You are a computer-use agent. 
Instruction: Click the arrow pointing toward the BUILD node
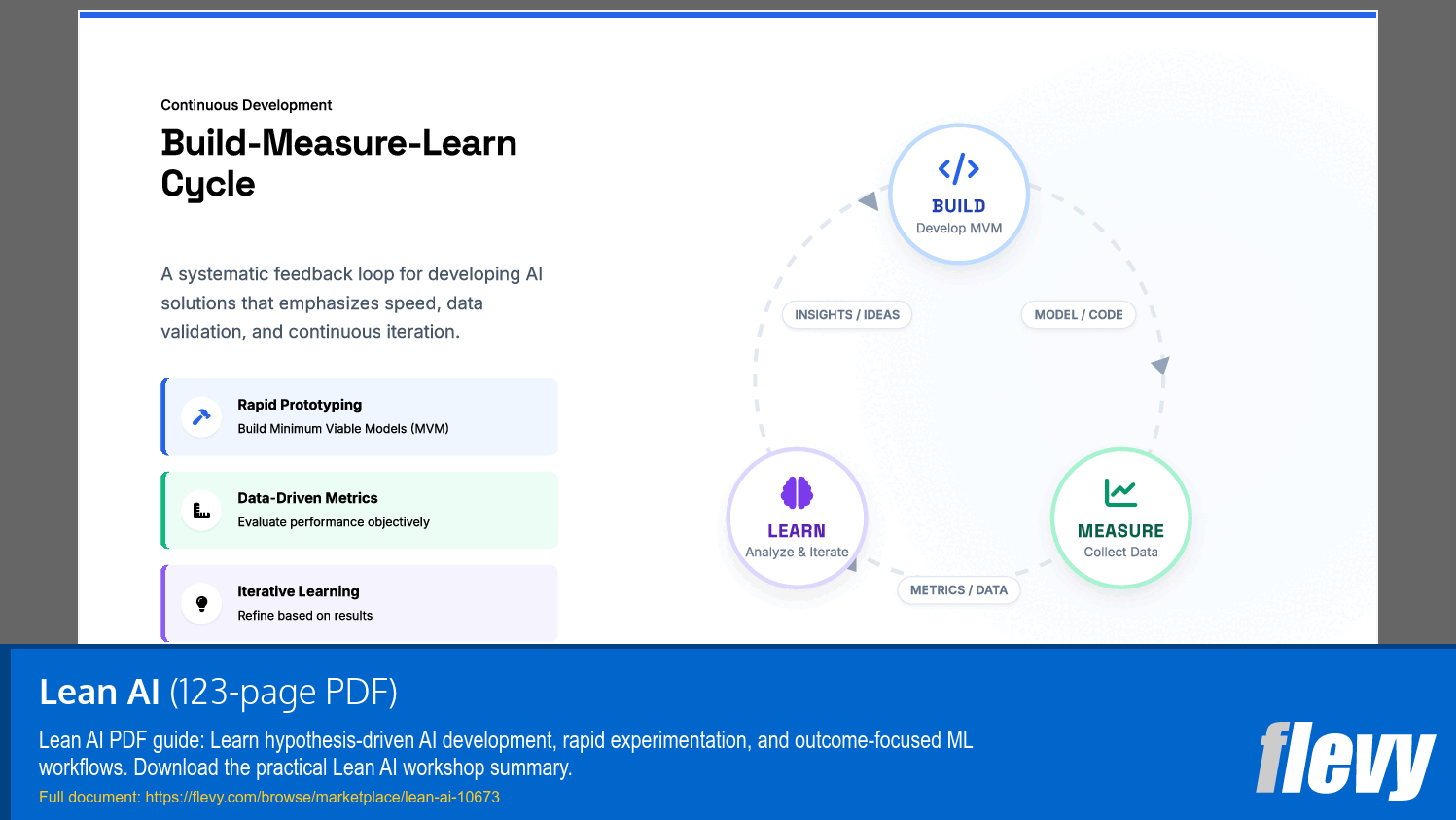coord(867,199)
